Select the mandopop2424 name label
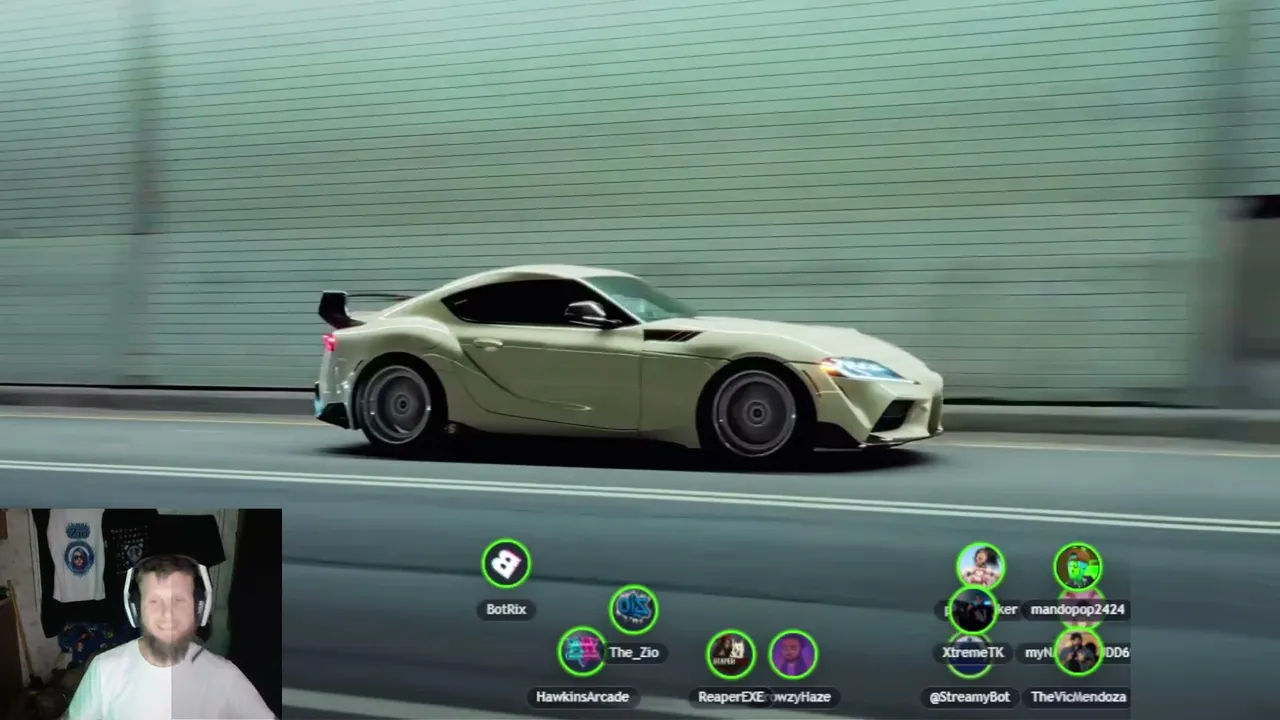Screen dimensions: 1280x720 point(1078,609)
